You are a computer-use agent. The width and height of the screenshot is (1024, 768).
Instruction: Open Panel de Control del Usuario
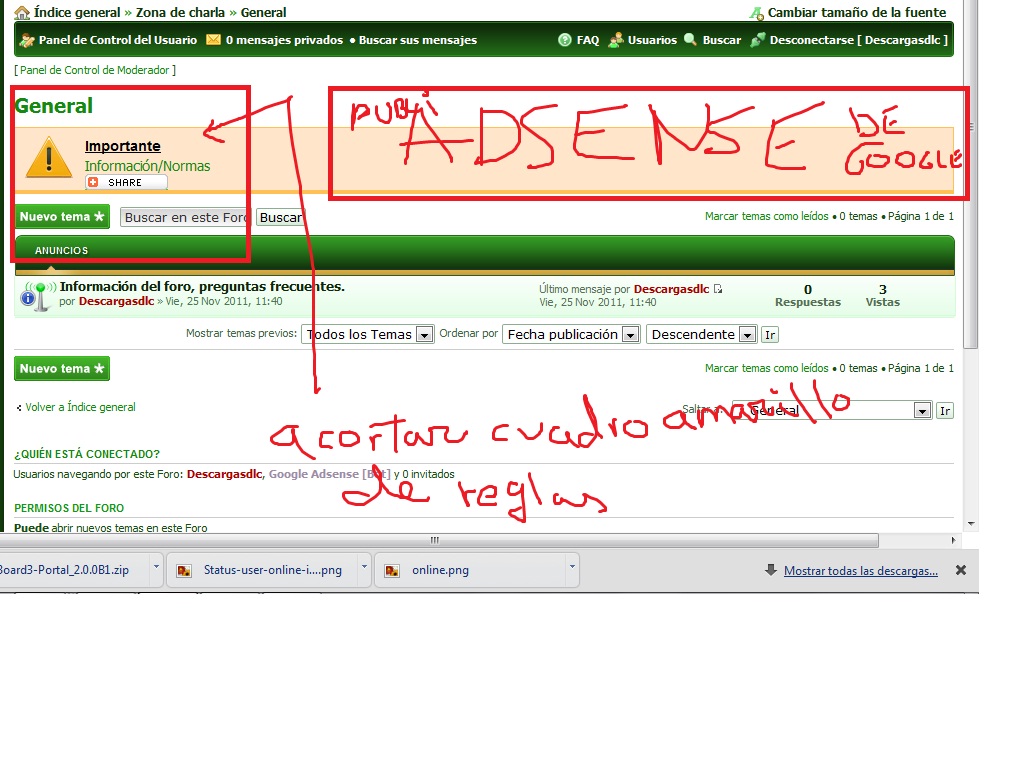coord(118,40)
